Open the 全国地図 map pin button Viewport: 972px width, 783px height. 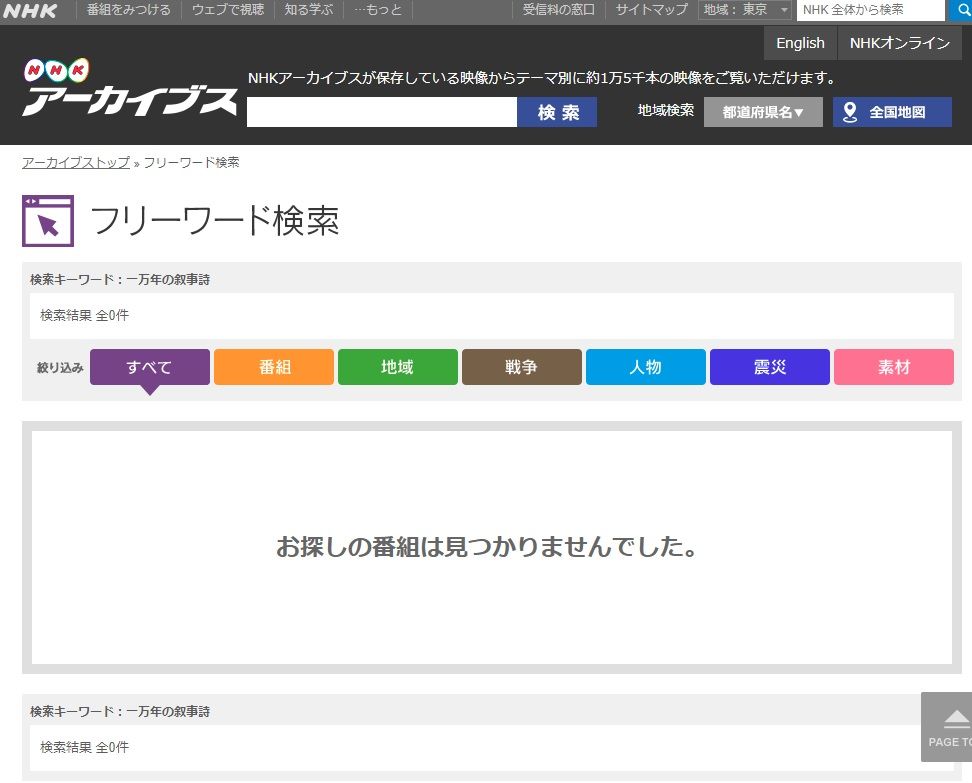[x=892, y=112]
